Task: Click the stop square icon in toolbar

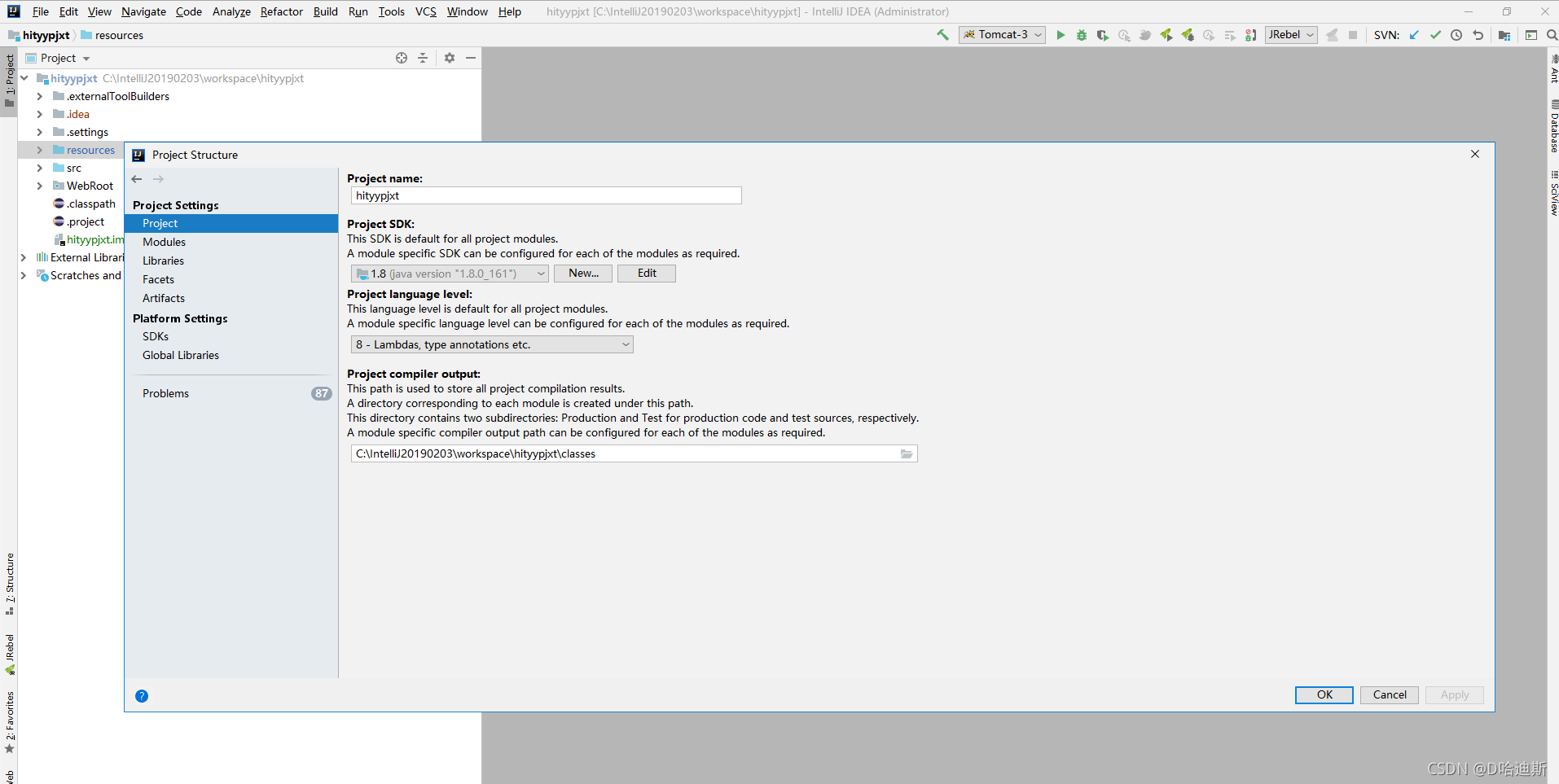Action: click(x=1353, y=35)
